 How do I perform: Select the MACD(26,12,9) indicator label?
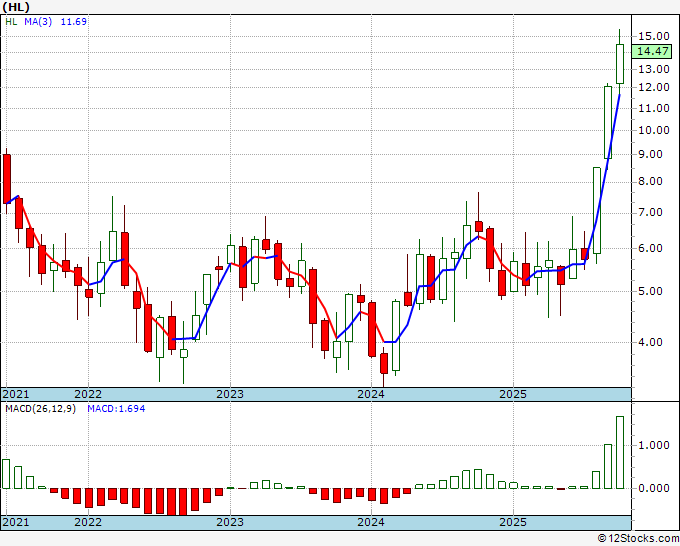click(x=40, y=409)
